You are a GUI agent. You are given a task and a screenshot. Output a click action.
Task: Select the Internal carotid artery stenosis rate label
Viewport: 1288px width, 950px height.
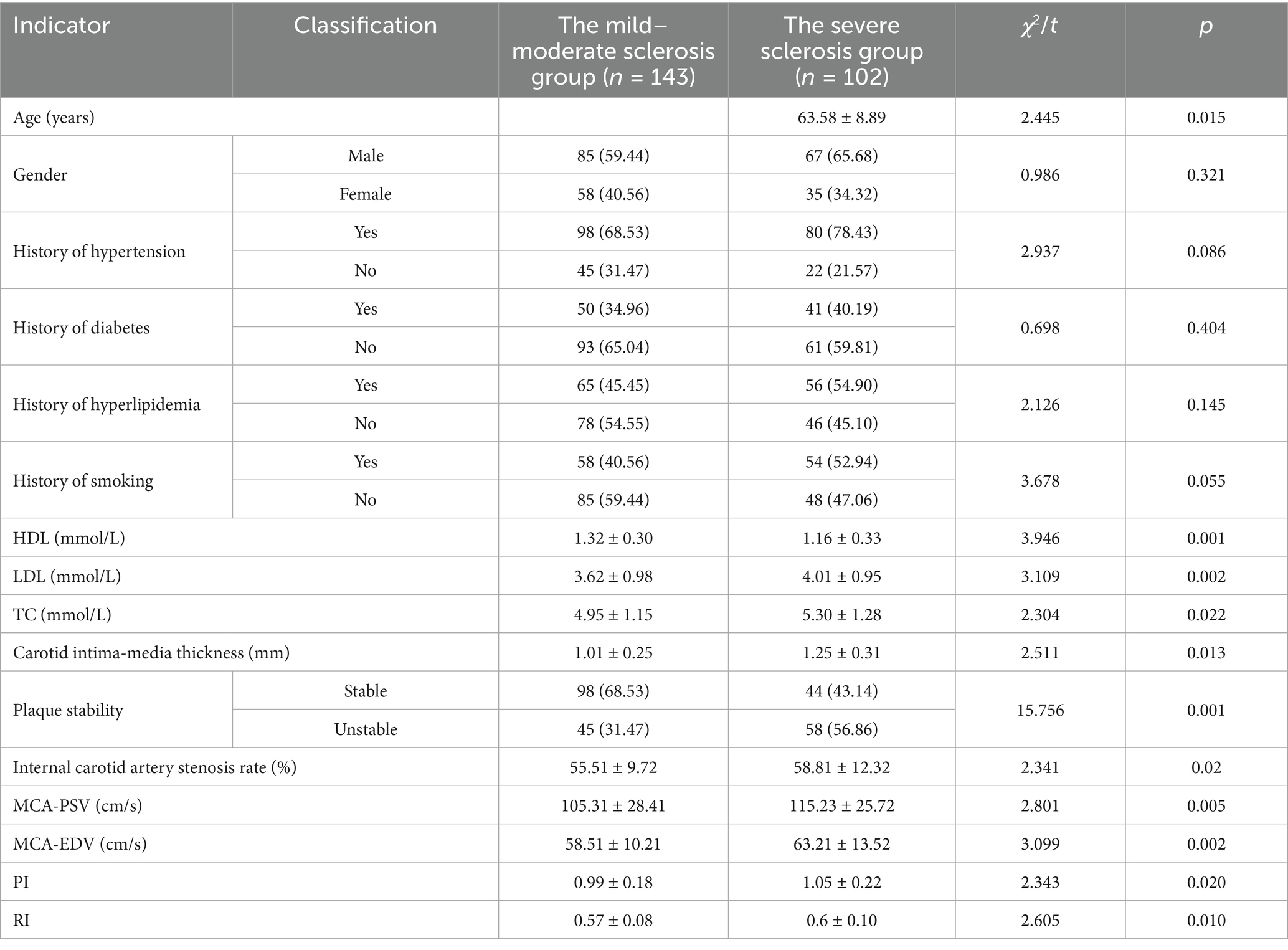pos(154,767)
